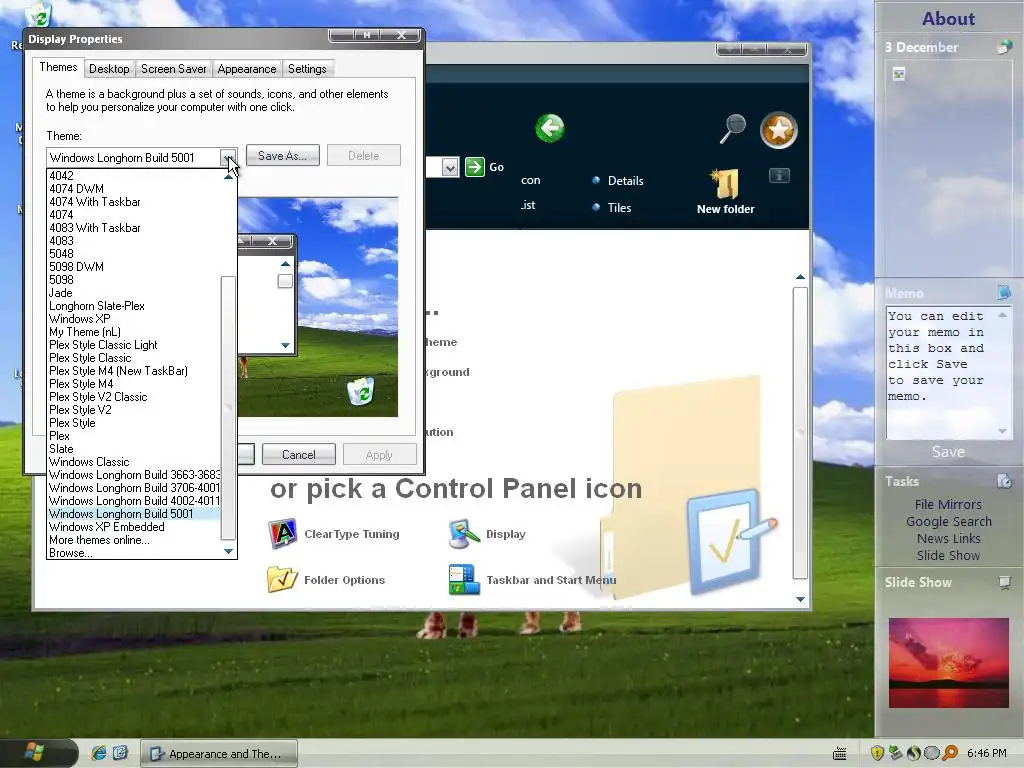Open Google Search link in Tasks
This screenshot has width=1024, height=768.
click(948, 521)
